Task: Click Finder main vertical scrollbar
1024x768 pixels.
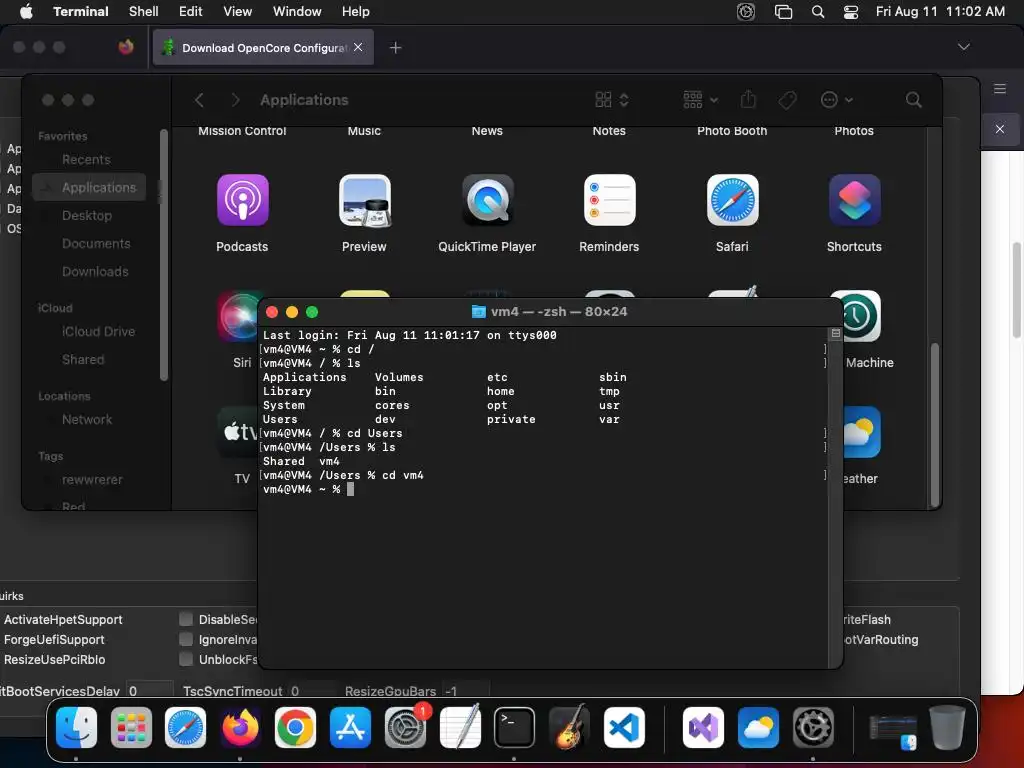Action: 935,424
